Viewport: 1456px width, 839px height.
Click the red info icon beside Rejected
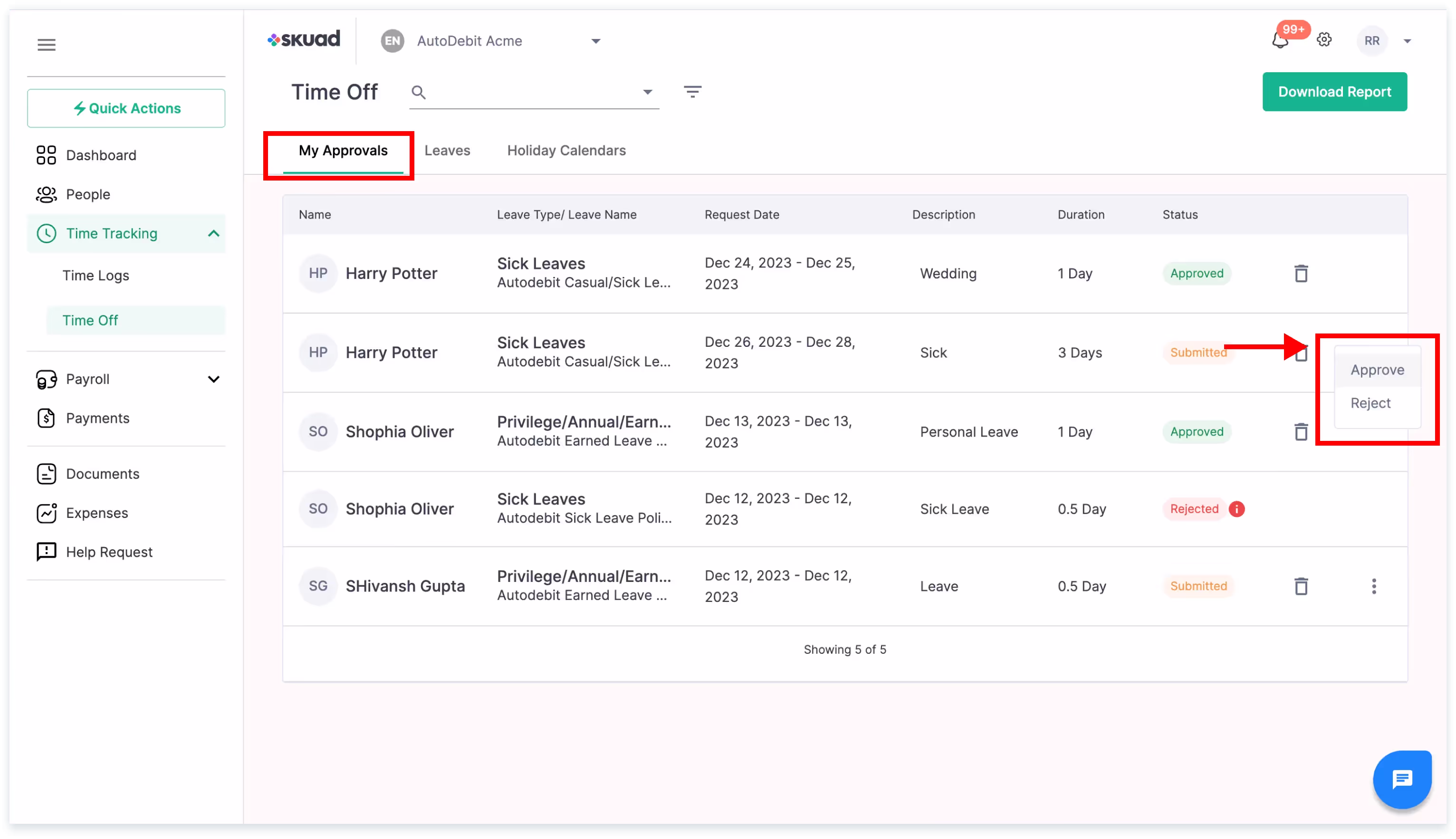point(1236,509)
